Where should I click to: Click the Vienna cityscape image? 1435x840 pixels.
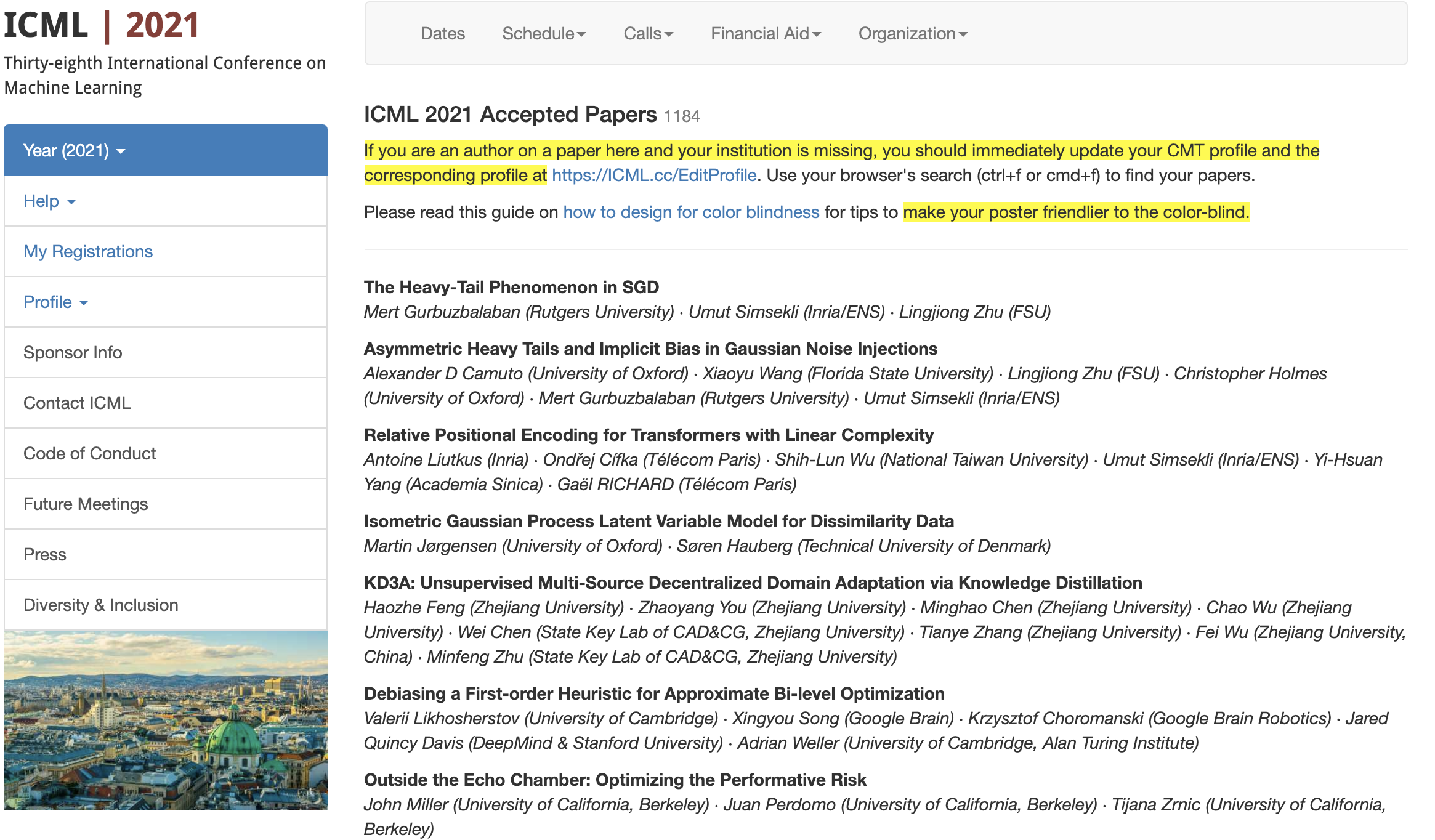[165, 721]
